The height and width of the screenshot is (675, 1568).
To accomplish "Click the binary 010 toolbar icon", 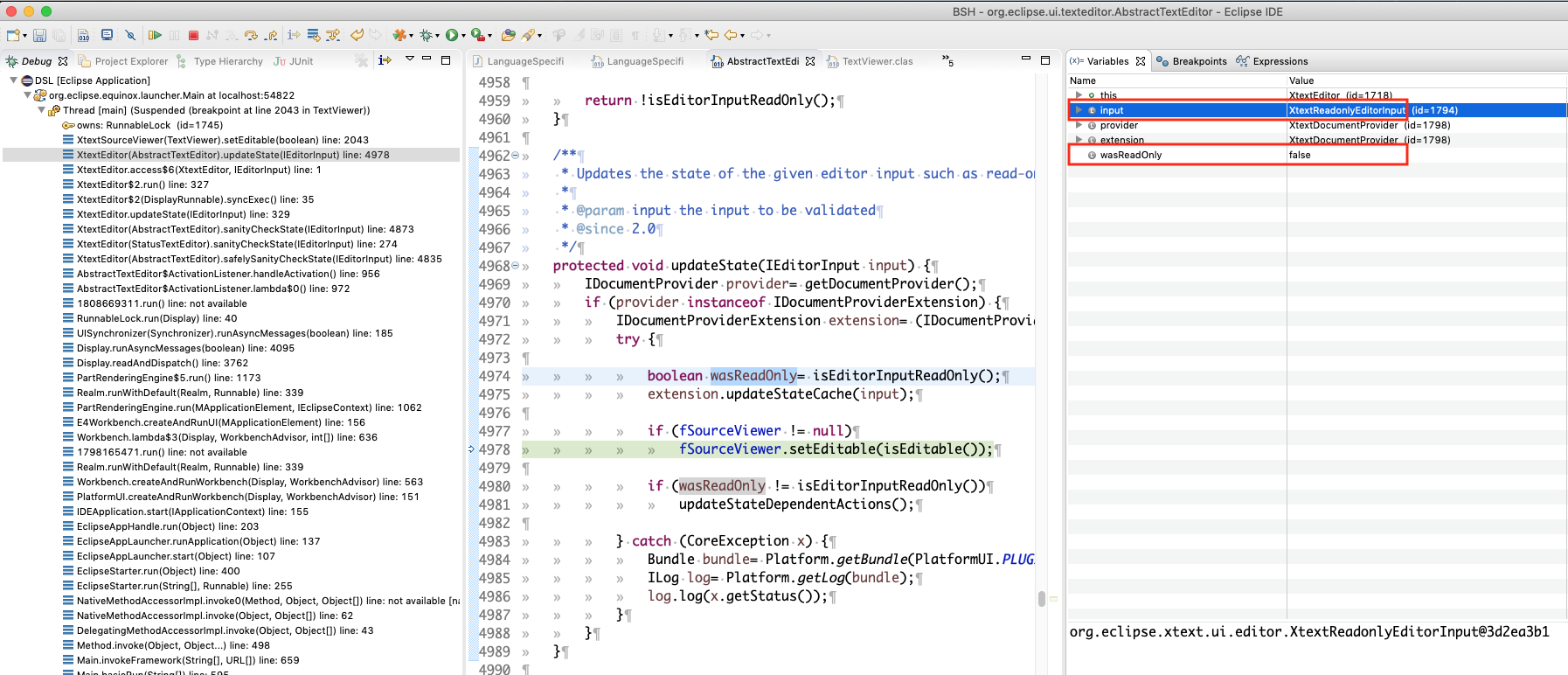I will point(84,35).
